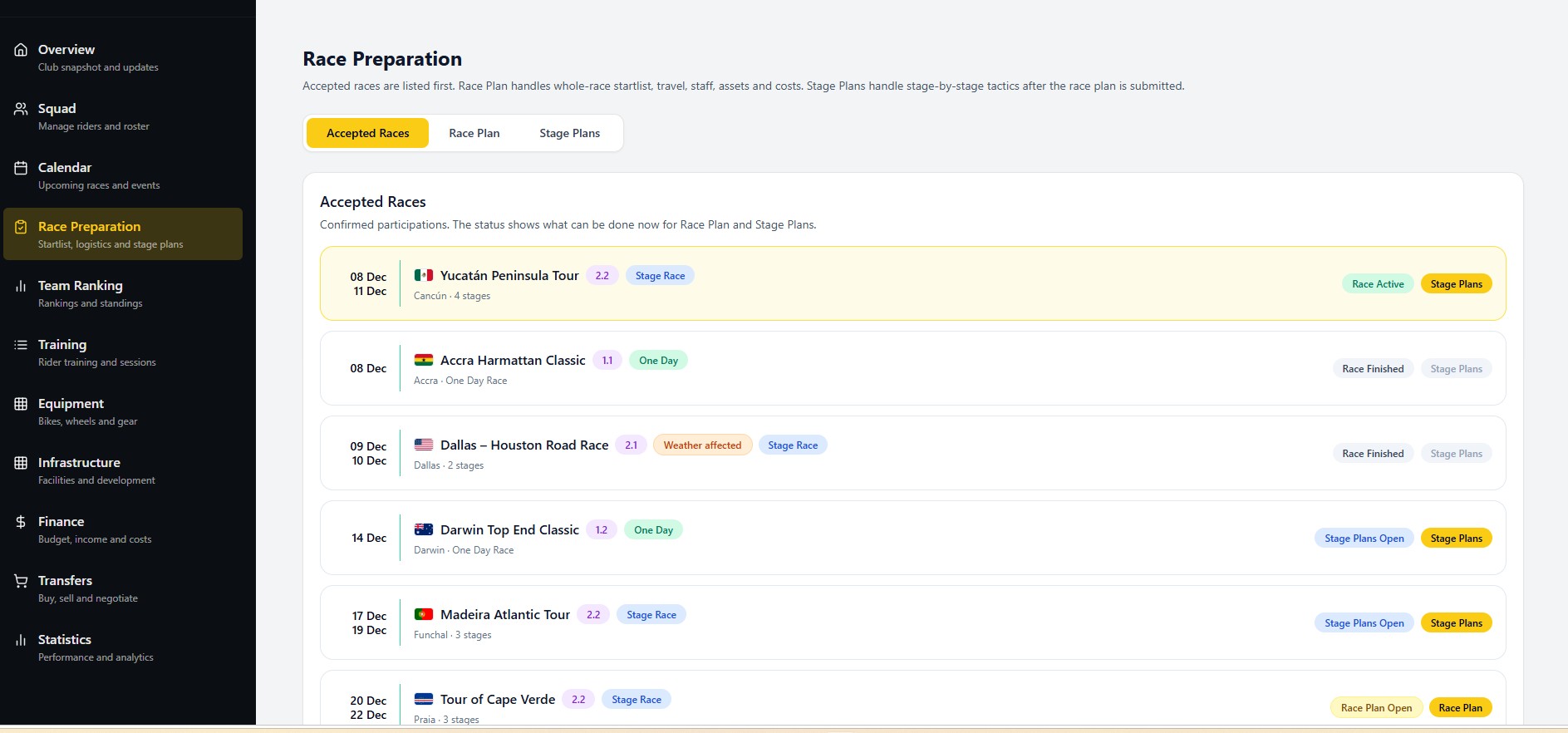This screenshot has height=733, width=1568.
Task: Click the Ghana flag beside Accra Harmattan Classic
Action: pyautogui.click(x=424, y=360)
